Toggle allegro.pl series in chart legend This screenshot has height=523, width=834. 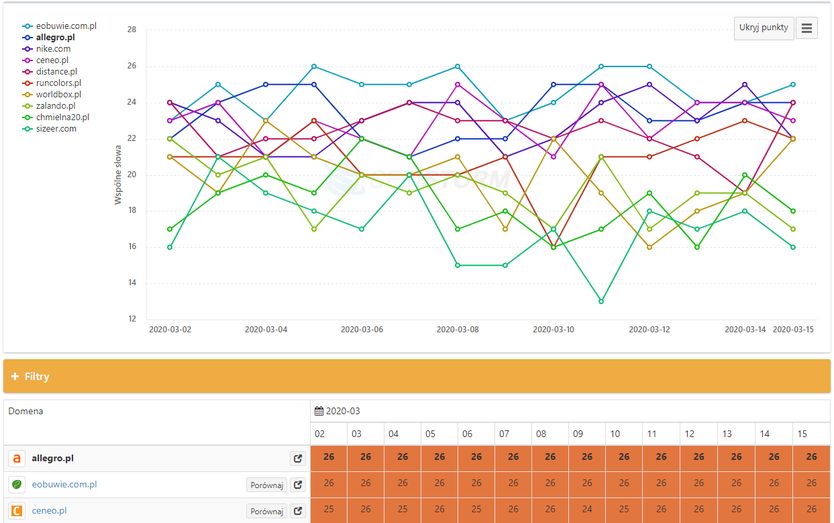click(x=48, y=37)
